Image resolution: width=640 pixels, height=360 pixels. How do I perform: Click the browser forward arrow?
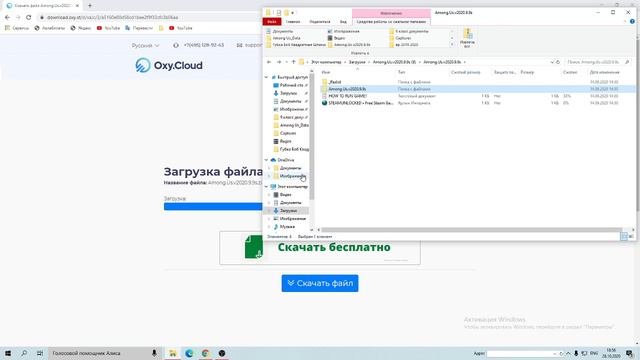point(18,17)
